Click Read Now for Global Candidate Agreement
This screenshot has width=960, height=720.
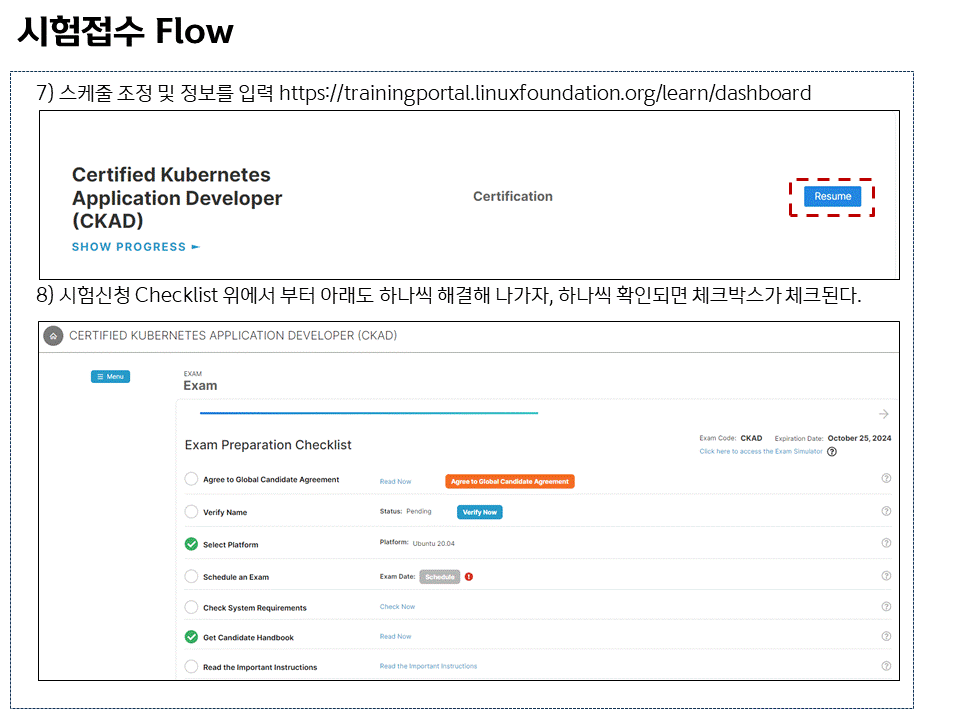(396, 482)
